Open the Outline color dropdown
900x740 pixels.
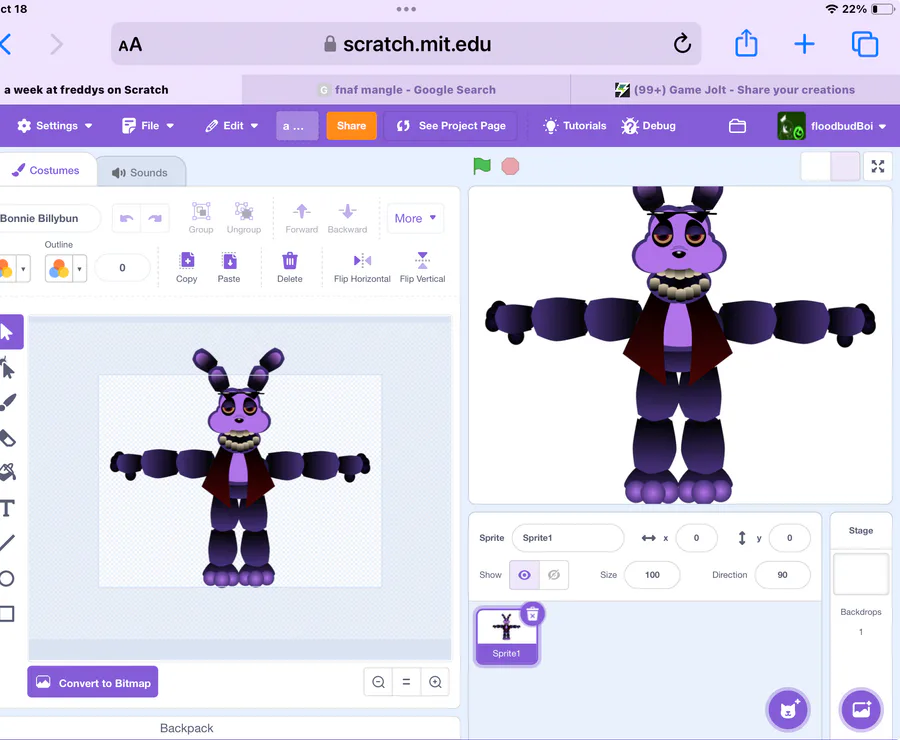pos(66,268)
